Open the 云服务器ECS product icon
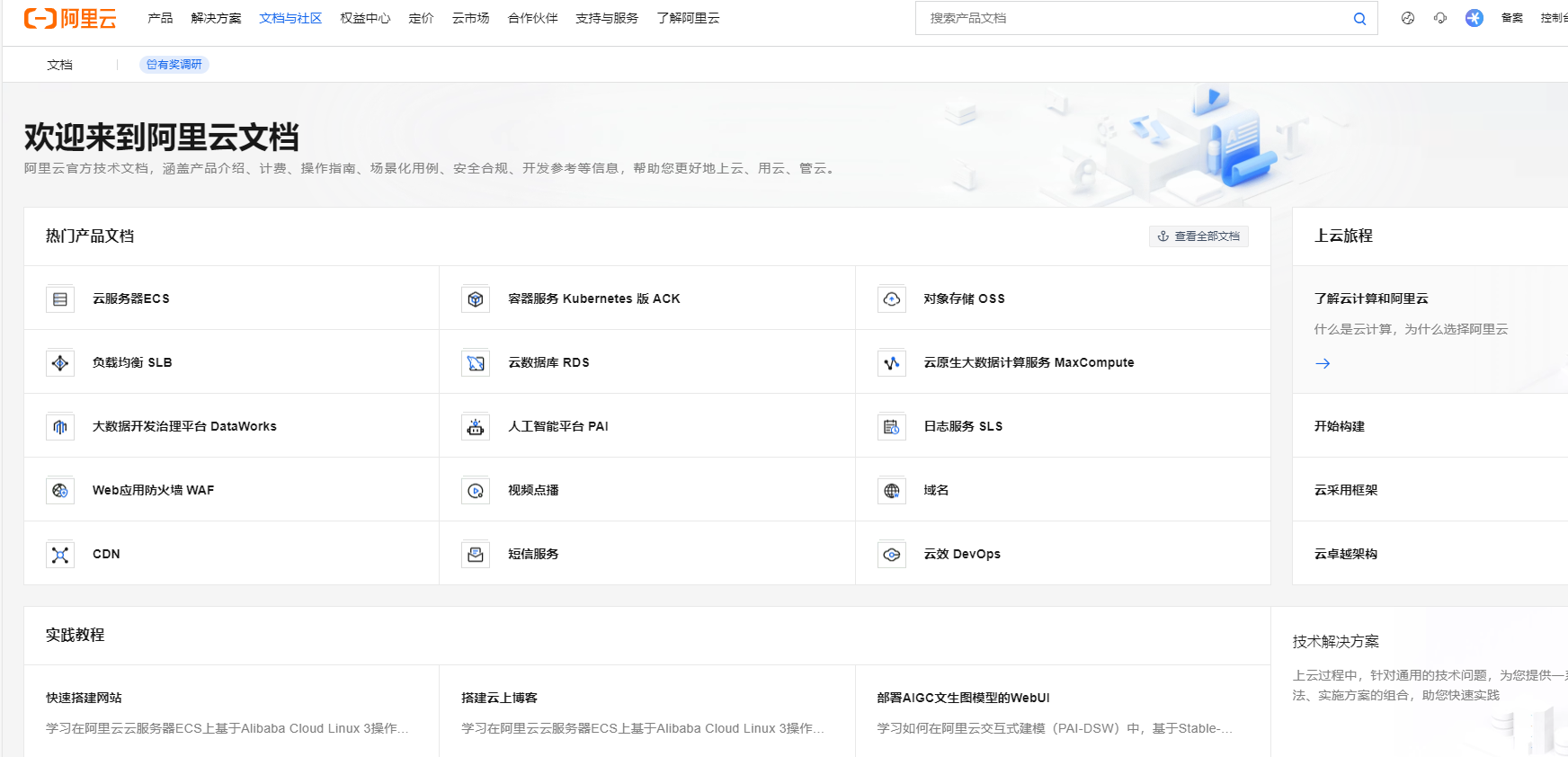 60,299
